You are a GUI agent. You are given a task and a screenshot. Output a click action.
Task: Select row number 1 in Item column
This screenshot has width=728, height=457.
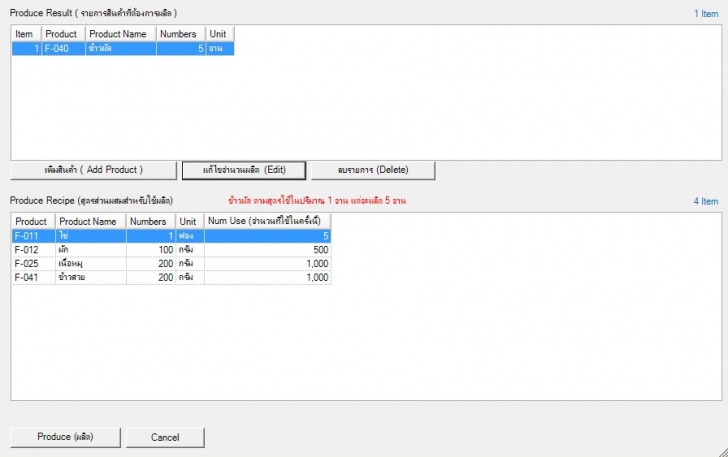click(27, 48)
